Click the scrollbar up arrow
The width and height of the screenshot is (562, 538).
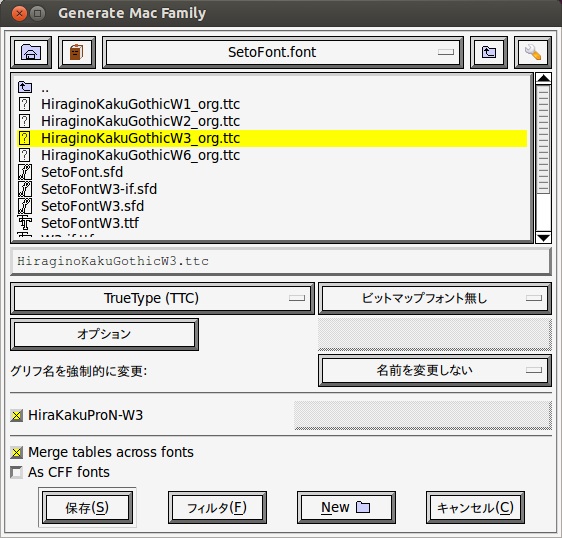[543, 79]
